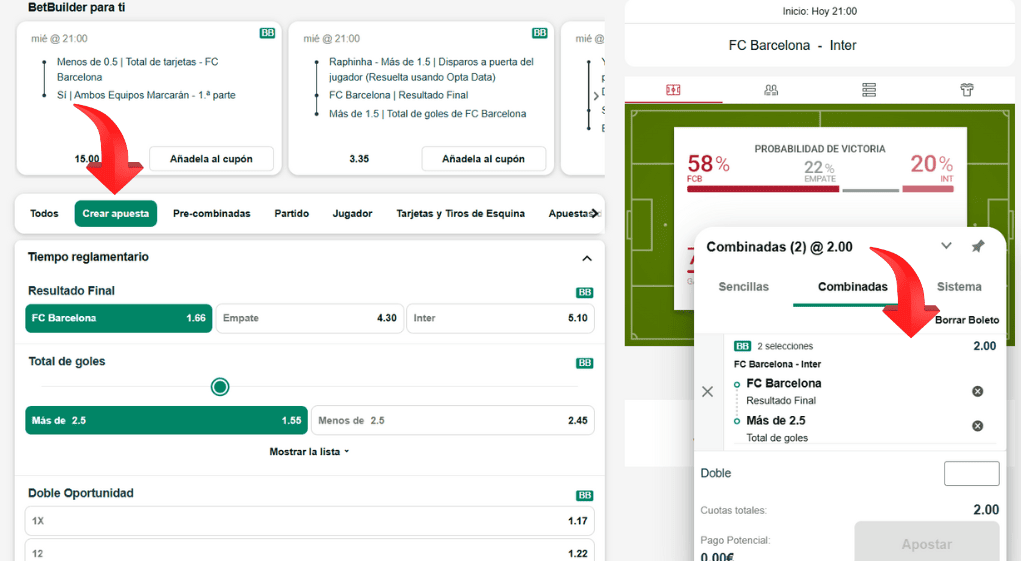Switch bet slip to Sencillas tab
The height and width of the screenshot is (561, 1021).
pos(743,286)
